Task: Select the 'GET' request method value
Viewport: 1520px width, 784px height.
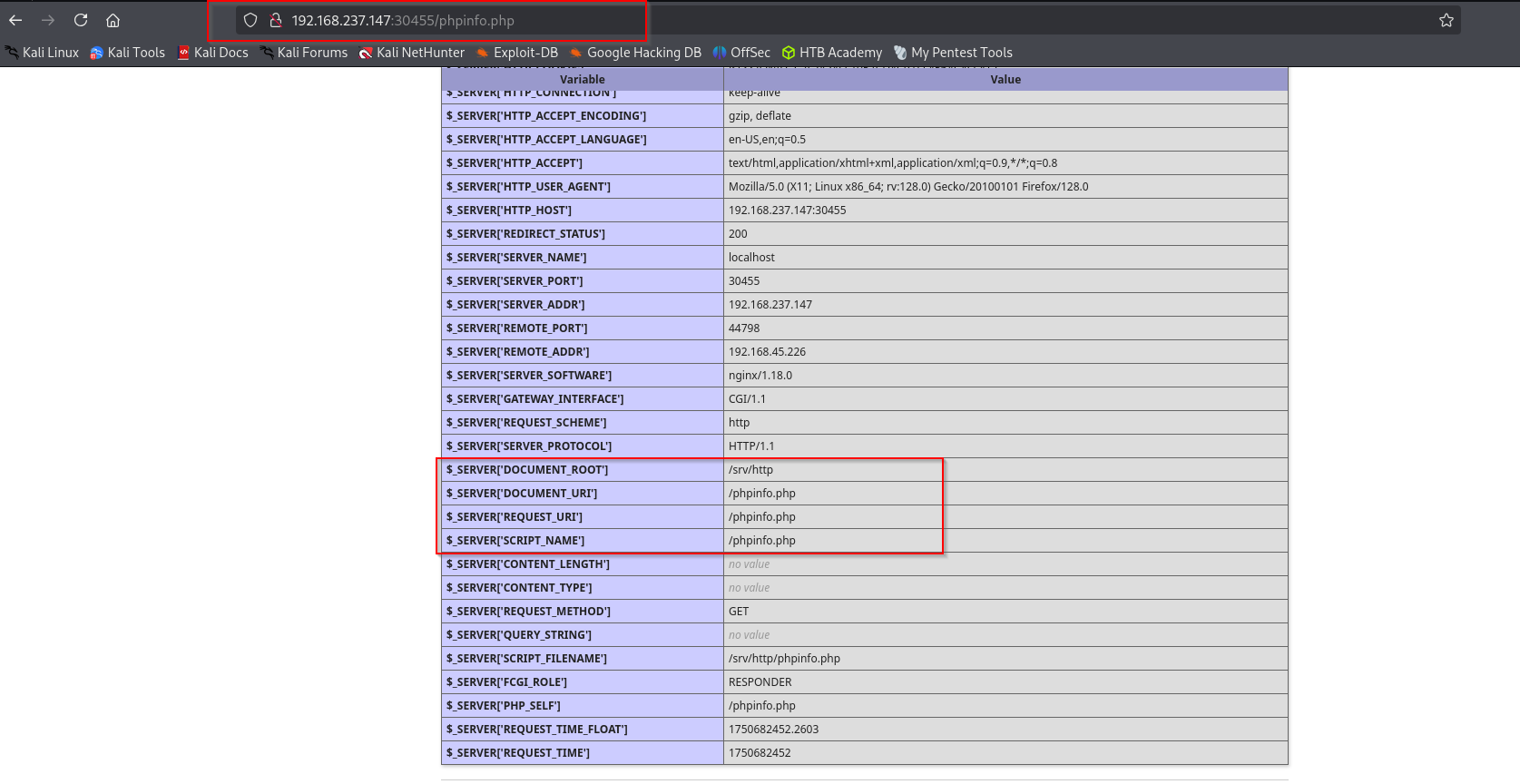Action: pyautogui.click(x=739, y=612)
